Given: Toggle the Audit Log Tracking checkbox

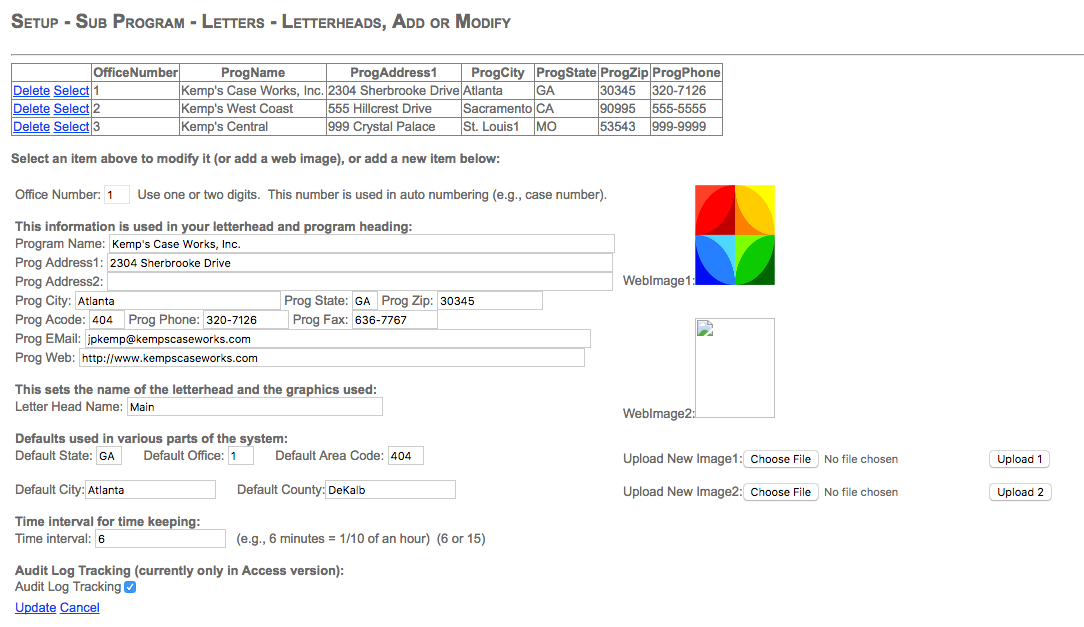Looking at the screenshot, I should coord(130,587).
